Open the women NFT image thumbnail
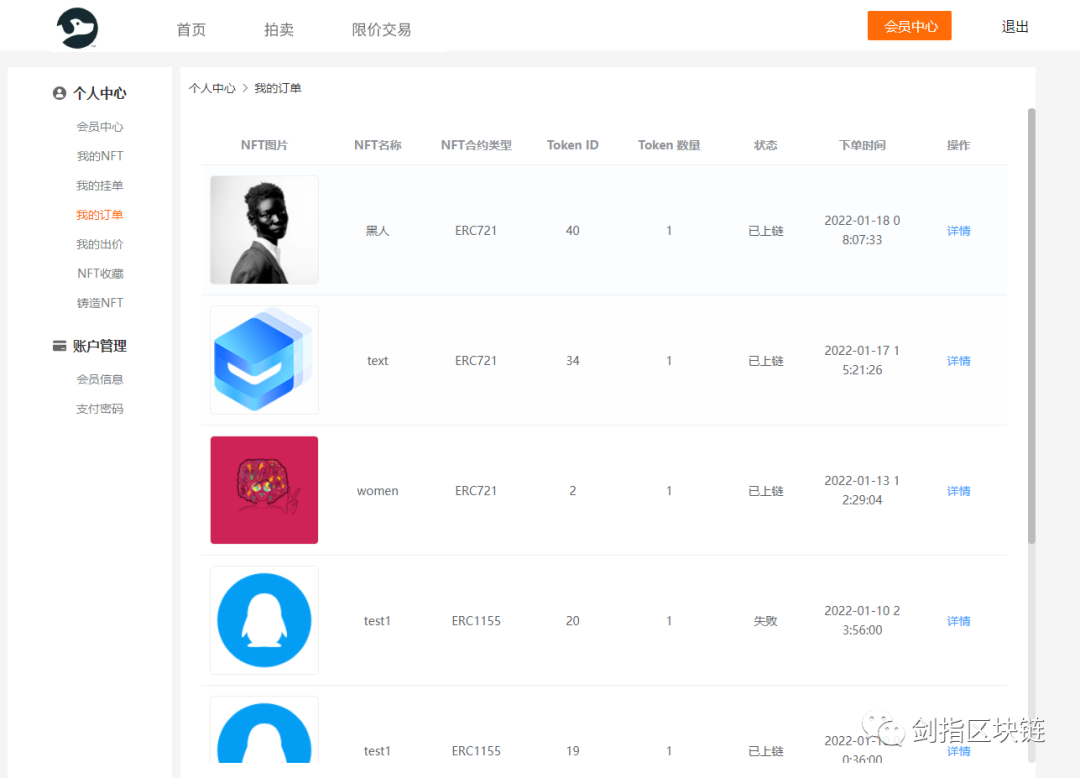Viewport: 1080px width, 778px height. tap(263, 490)
